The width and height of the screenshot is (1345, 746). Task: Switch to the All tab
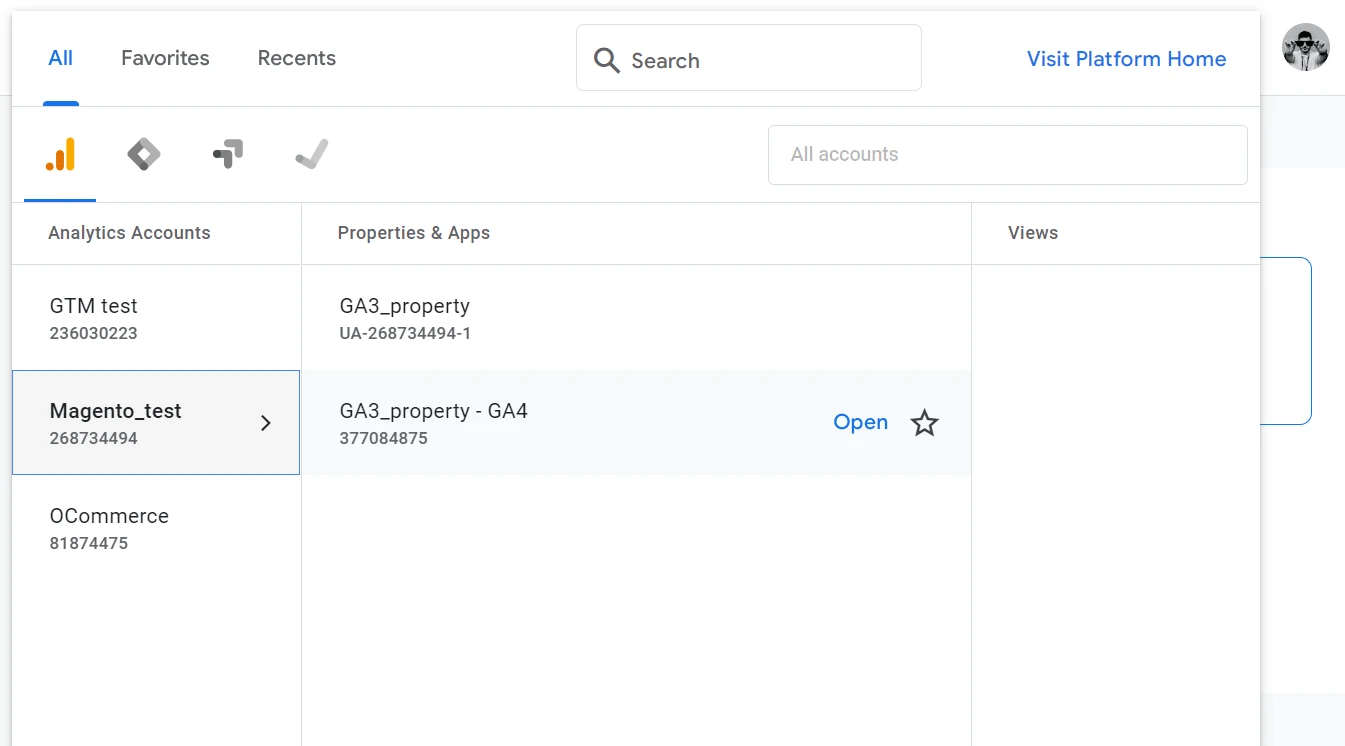[61, 58]
